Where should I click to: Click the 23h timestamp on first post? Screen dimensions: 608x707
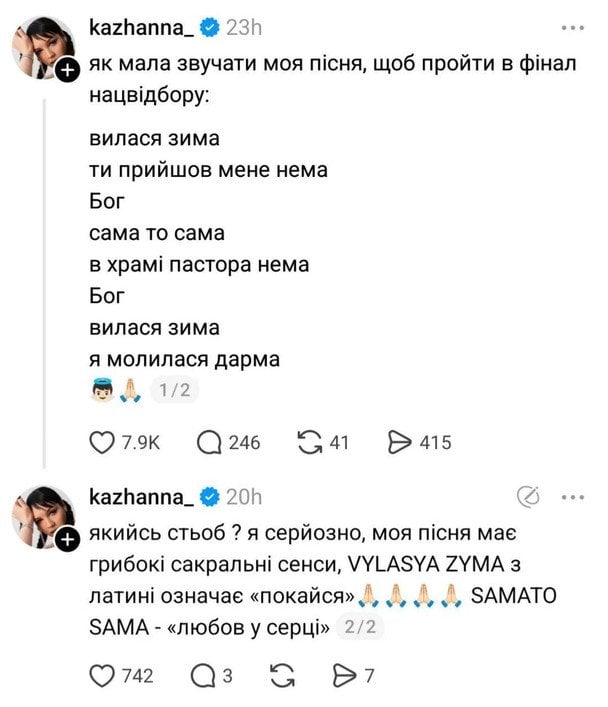[247, 28]
